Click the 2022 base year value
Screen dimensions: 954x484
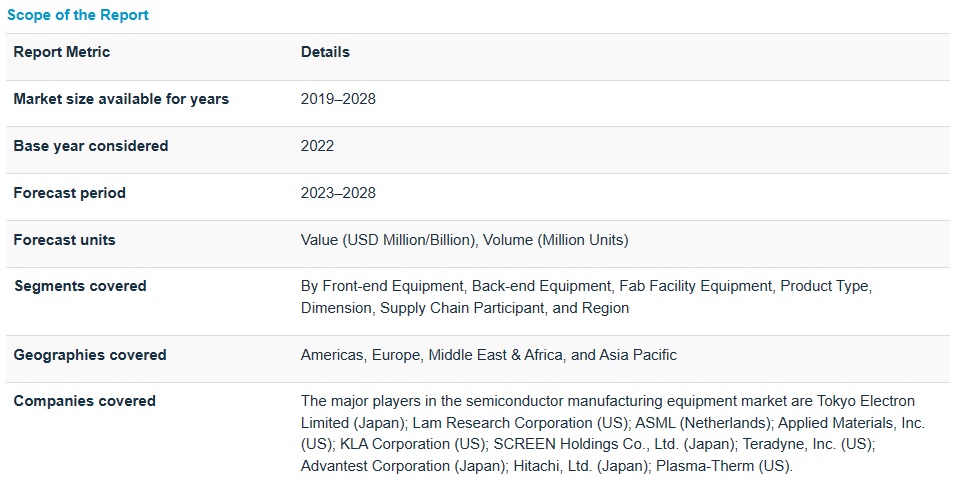point(317,146)
